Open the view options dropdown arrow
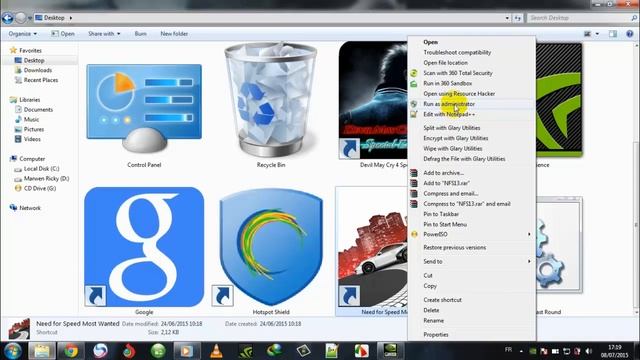 click(597, 34)
